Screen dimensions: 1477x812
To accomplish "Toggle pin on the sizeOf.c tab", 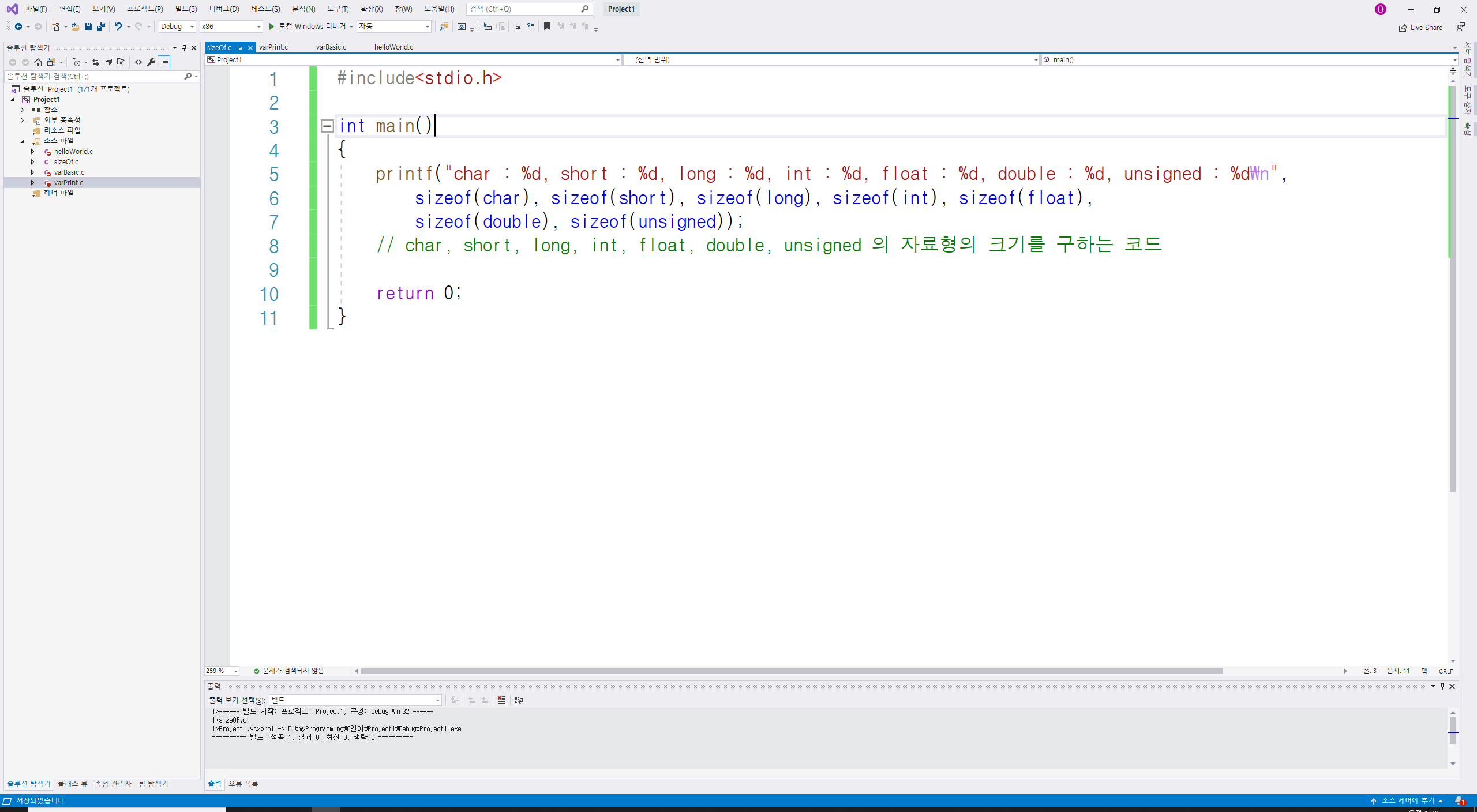I will coord(240,48).
